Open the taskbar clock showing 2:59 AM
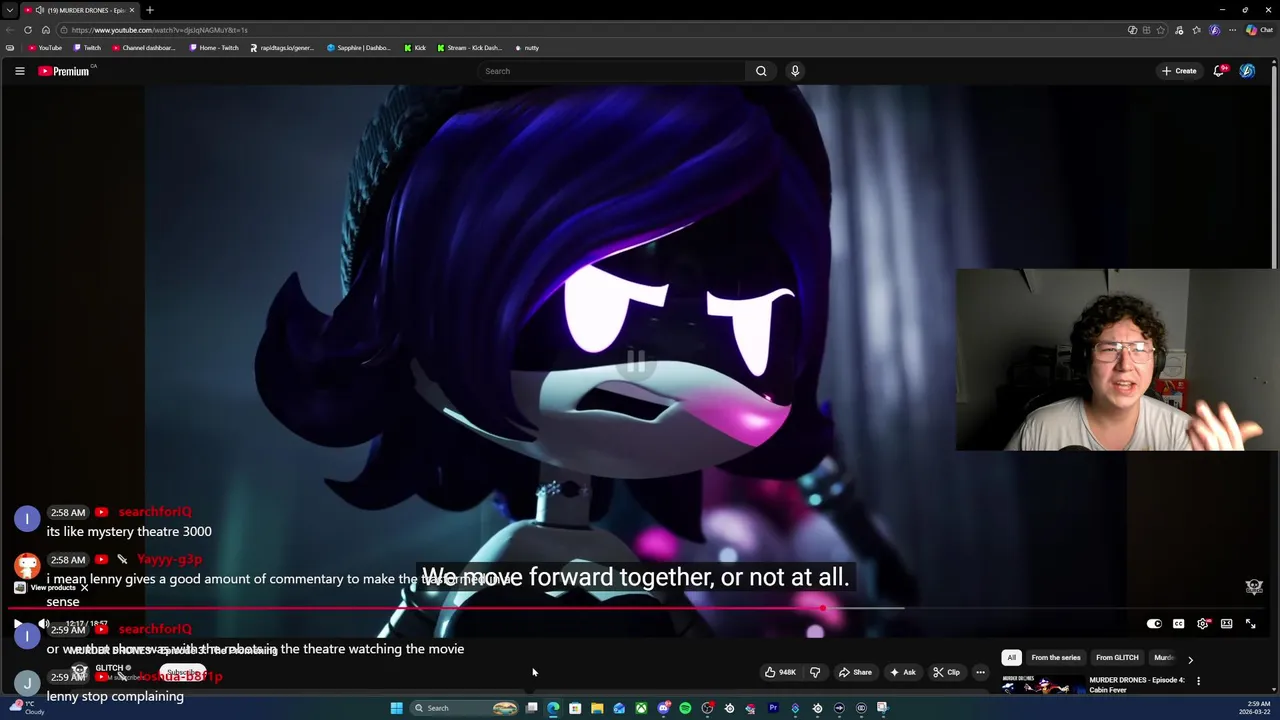The image size is (1280, 720). pyautogui.click(x=1256, y=708)
